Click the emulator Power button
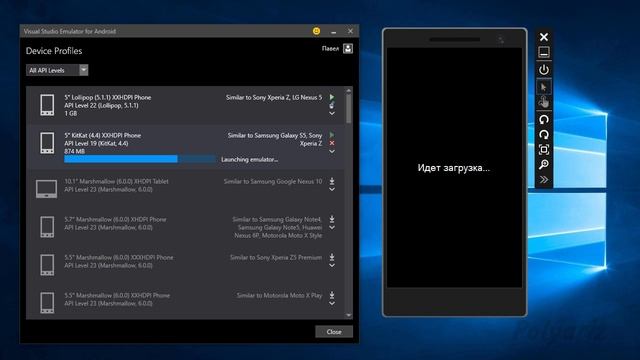The height and width of the screenshot is (360, 640). click(x=544, y=70)
